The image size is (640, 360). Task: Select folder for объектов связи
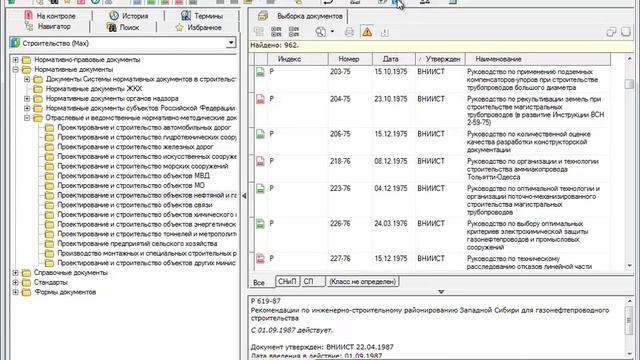(x=135, y=205)
